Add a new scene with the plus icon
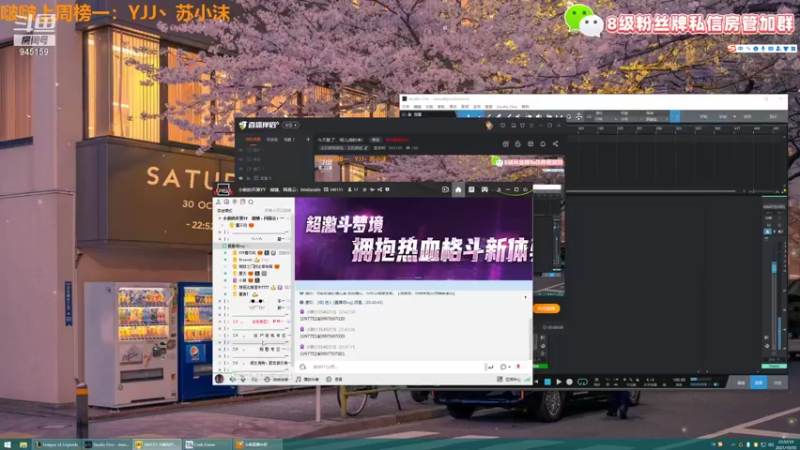This screenshot has width=800, height=450. (308, 139)
